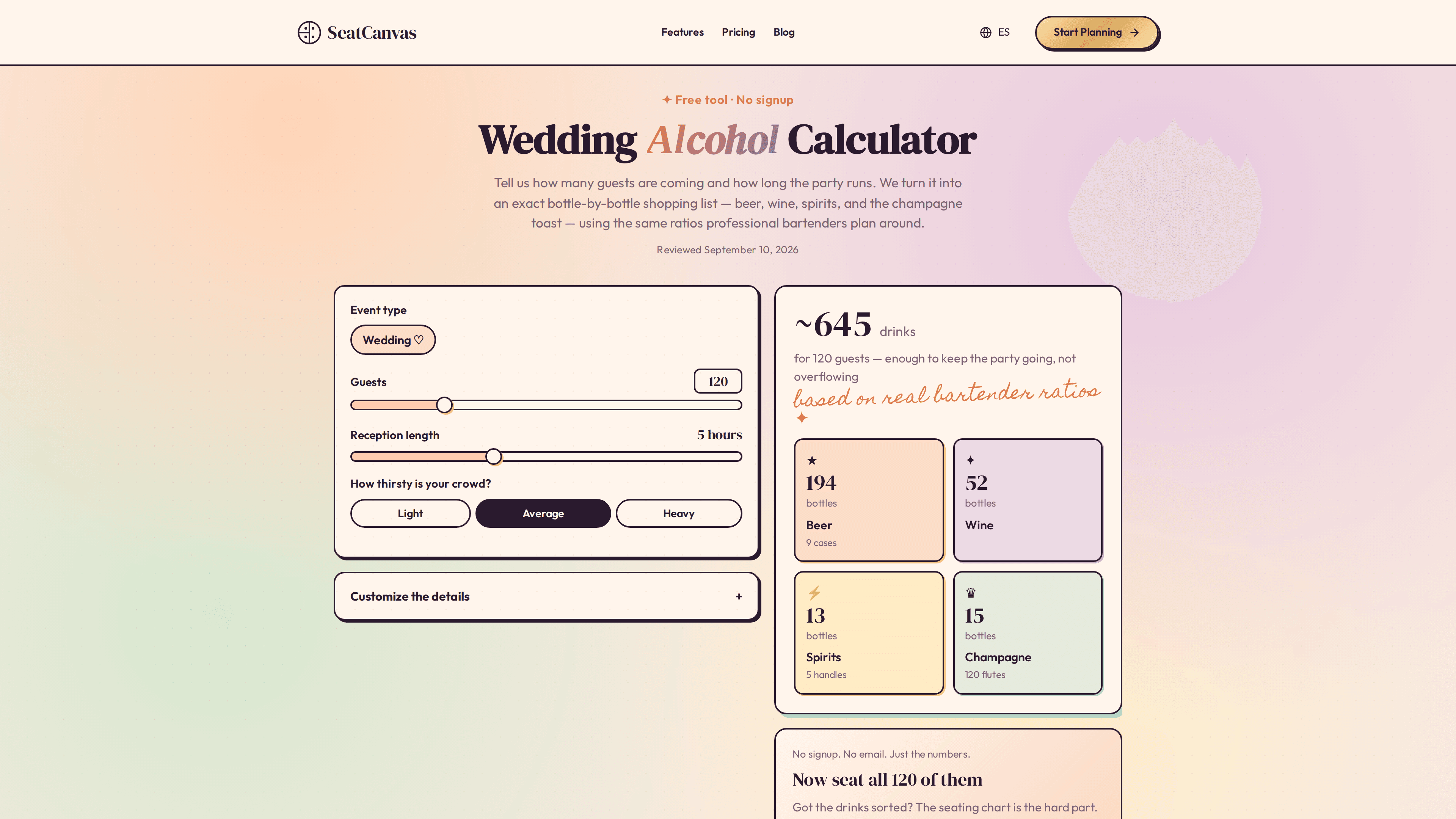The width and height of the screenshot is (1456, 819).
Task: Select the Wedding event type chip
Action: pyautogui.click(x=393, y=340)
